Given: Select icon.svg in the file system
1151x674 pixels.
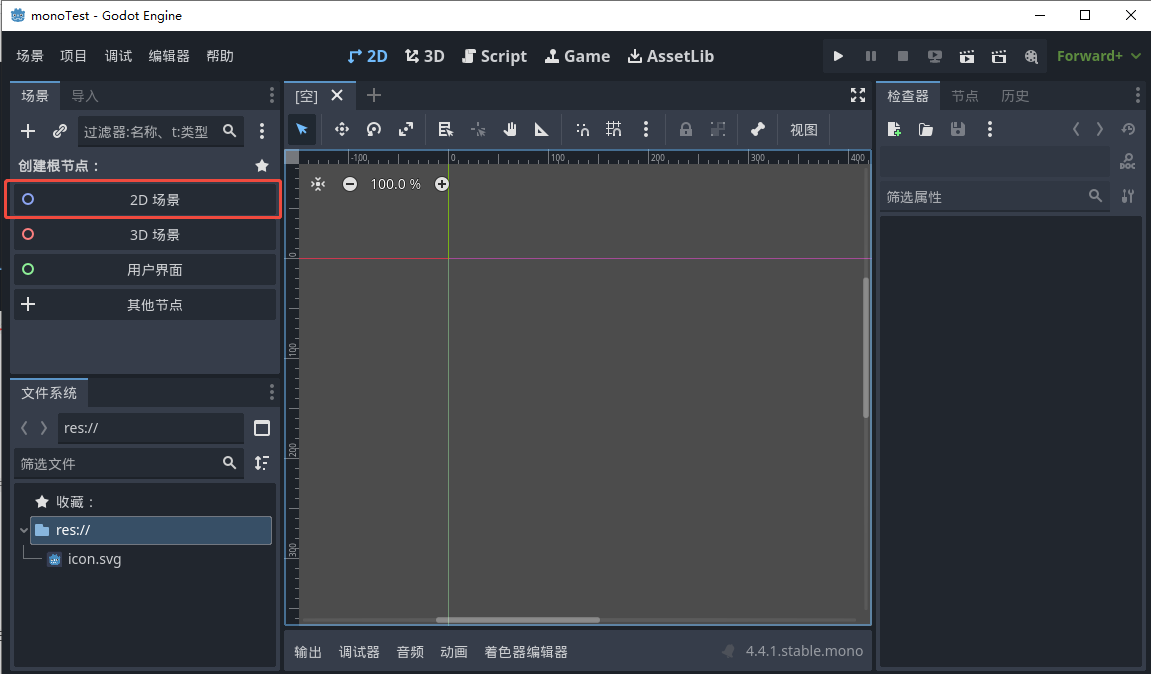Looking at the screenshot, I should coord(94,559).
